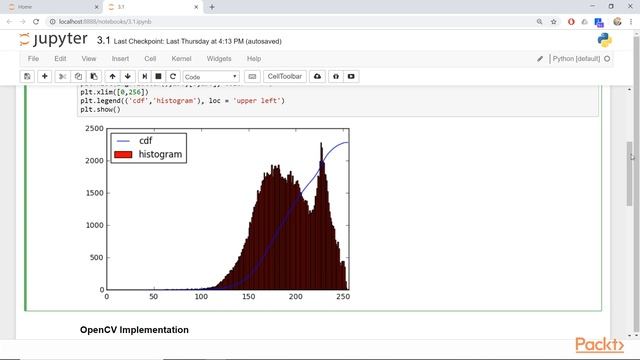The image size is (640, 360).
Task: Open a new browser tab
Action: (212, 7)
